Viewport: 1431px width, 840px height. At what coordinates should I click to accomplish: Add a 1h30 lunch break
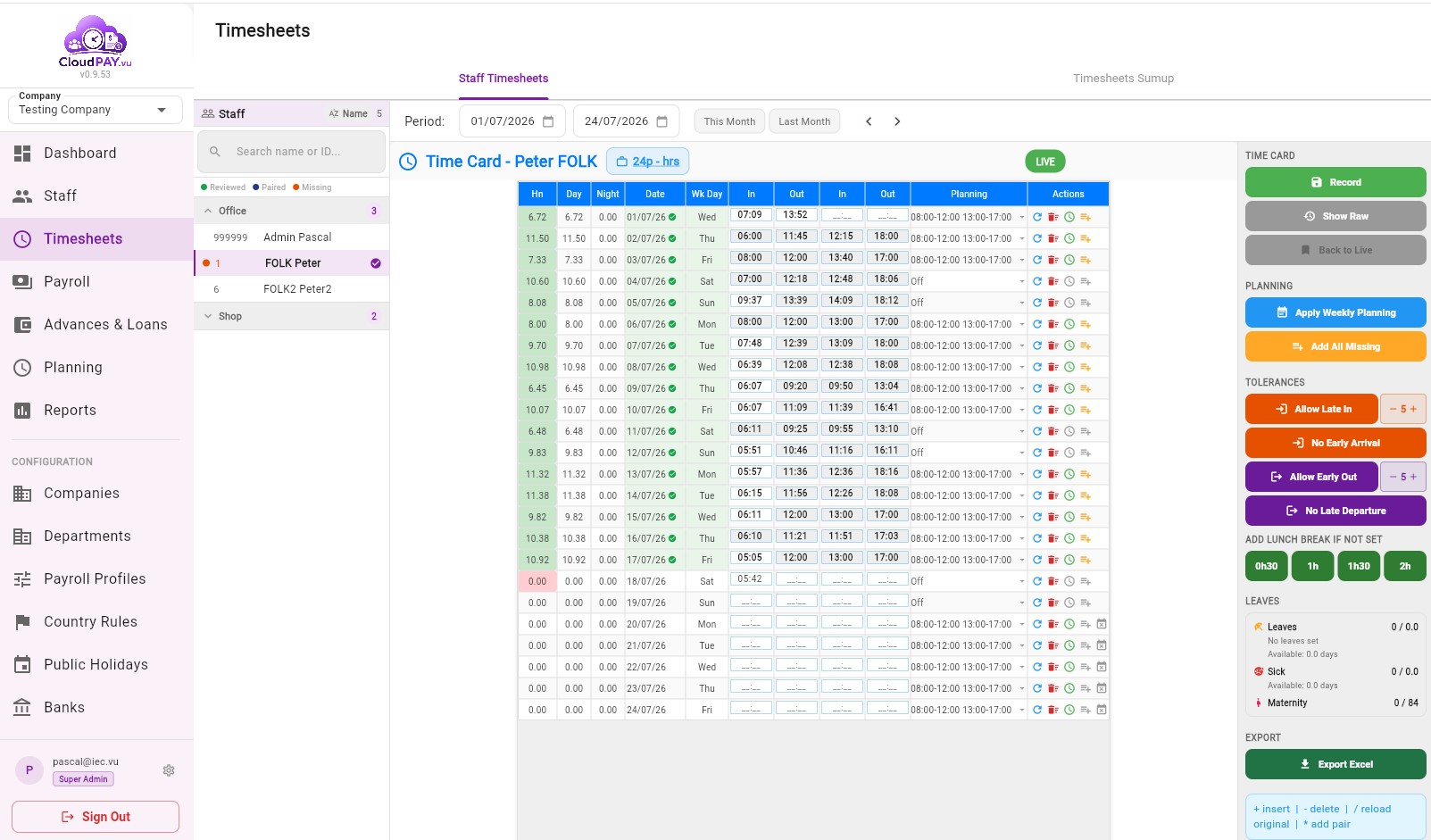(x=1359, y=566)
